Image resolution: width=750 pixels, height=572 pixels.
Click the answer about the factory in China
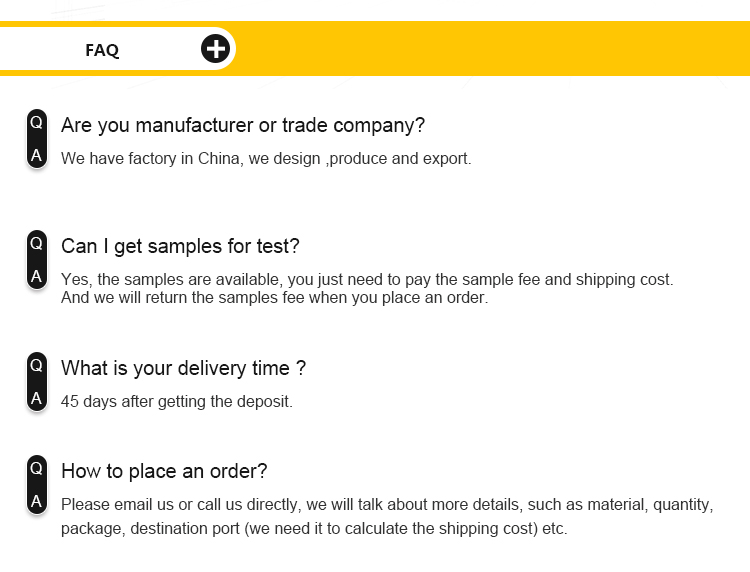click(x=265, y=158)
